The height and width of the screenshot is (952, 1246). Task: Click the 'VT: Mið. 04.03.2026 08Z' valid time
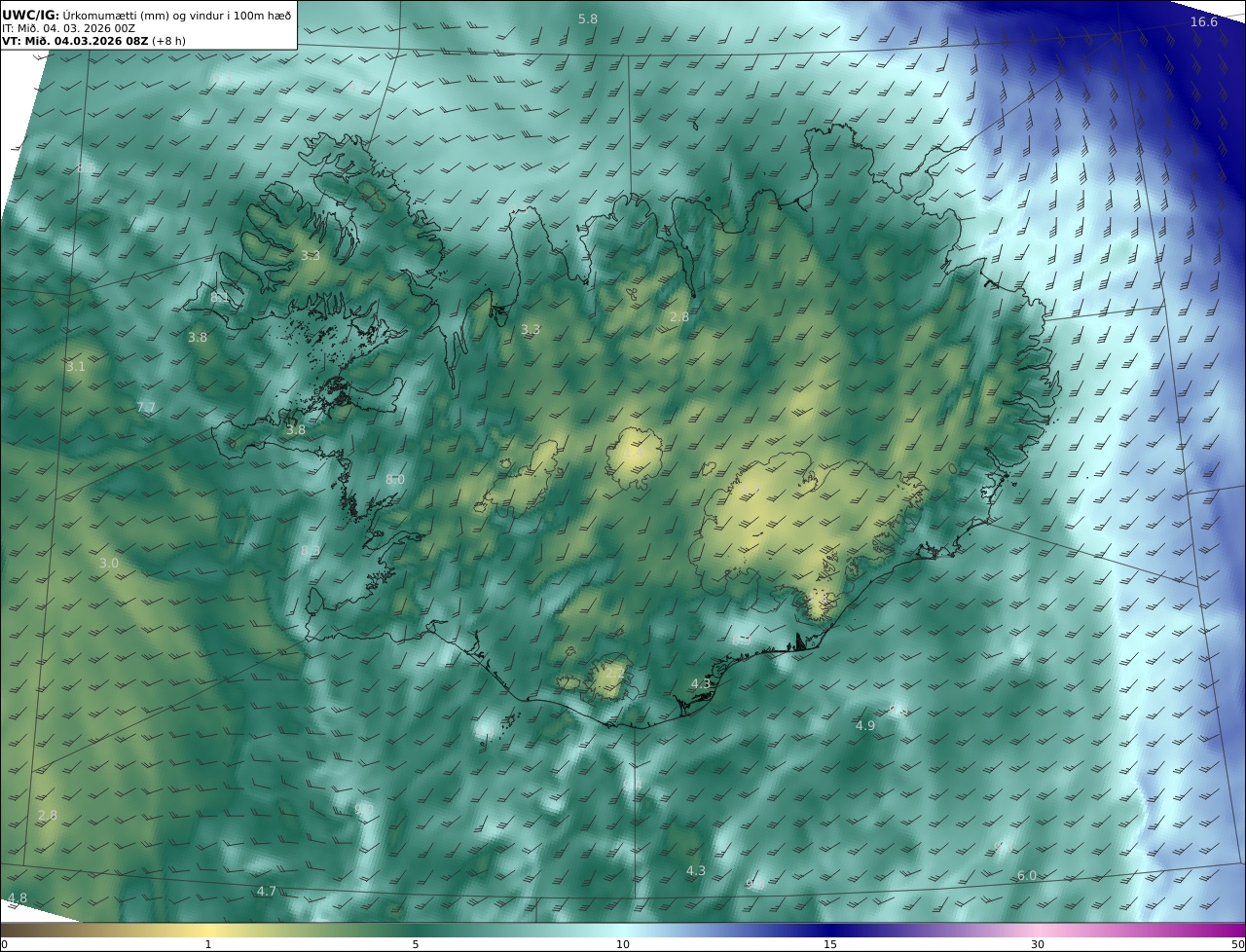point(74,41)
